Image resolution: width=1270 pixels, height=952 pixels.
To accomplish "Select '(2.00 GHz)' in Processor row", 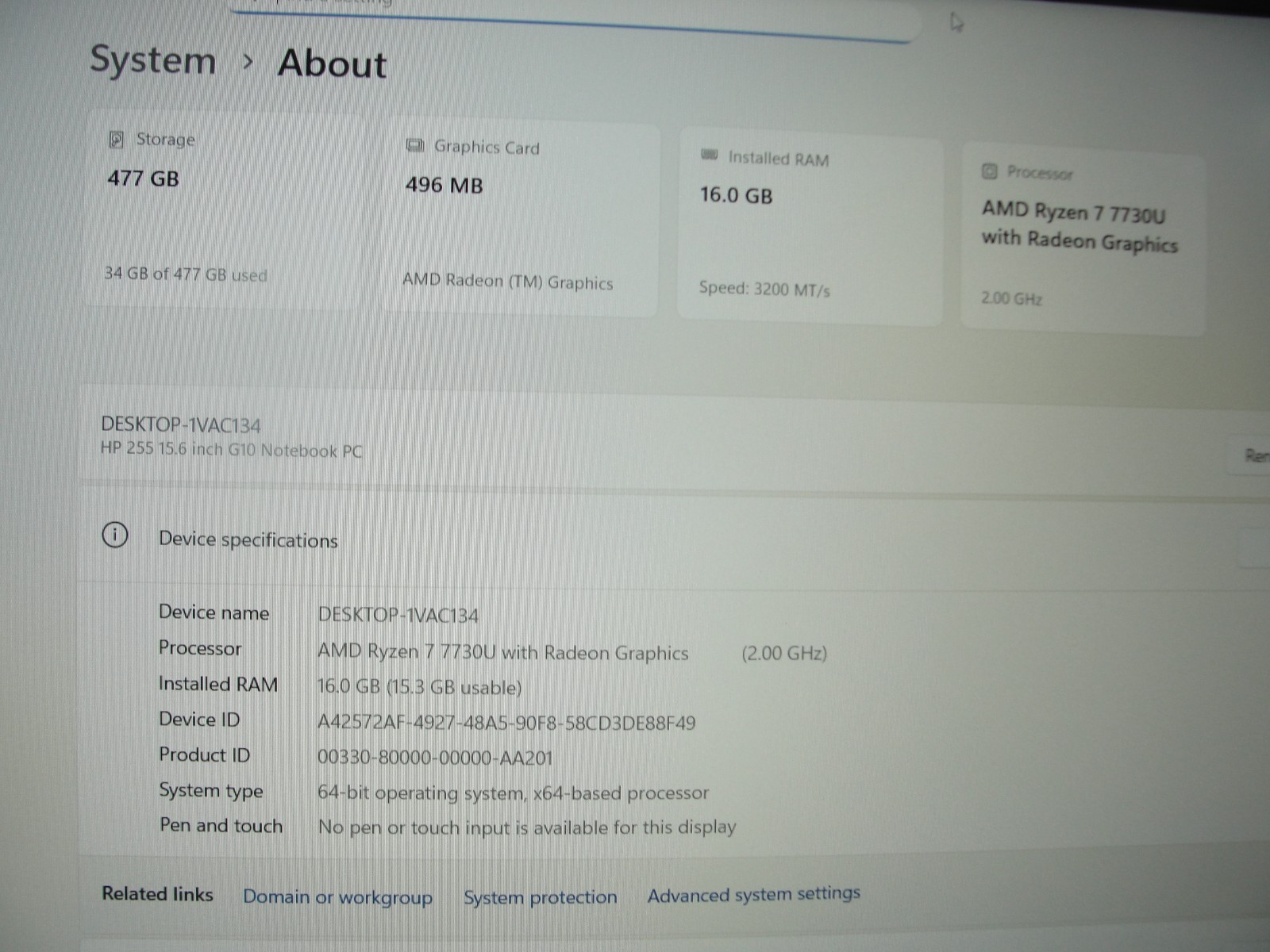I will click(x=784, y=653).
